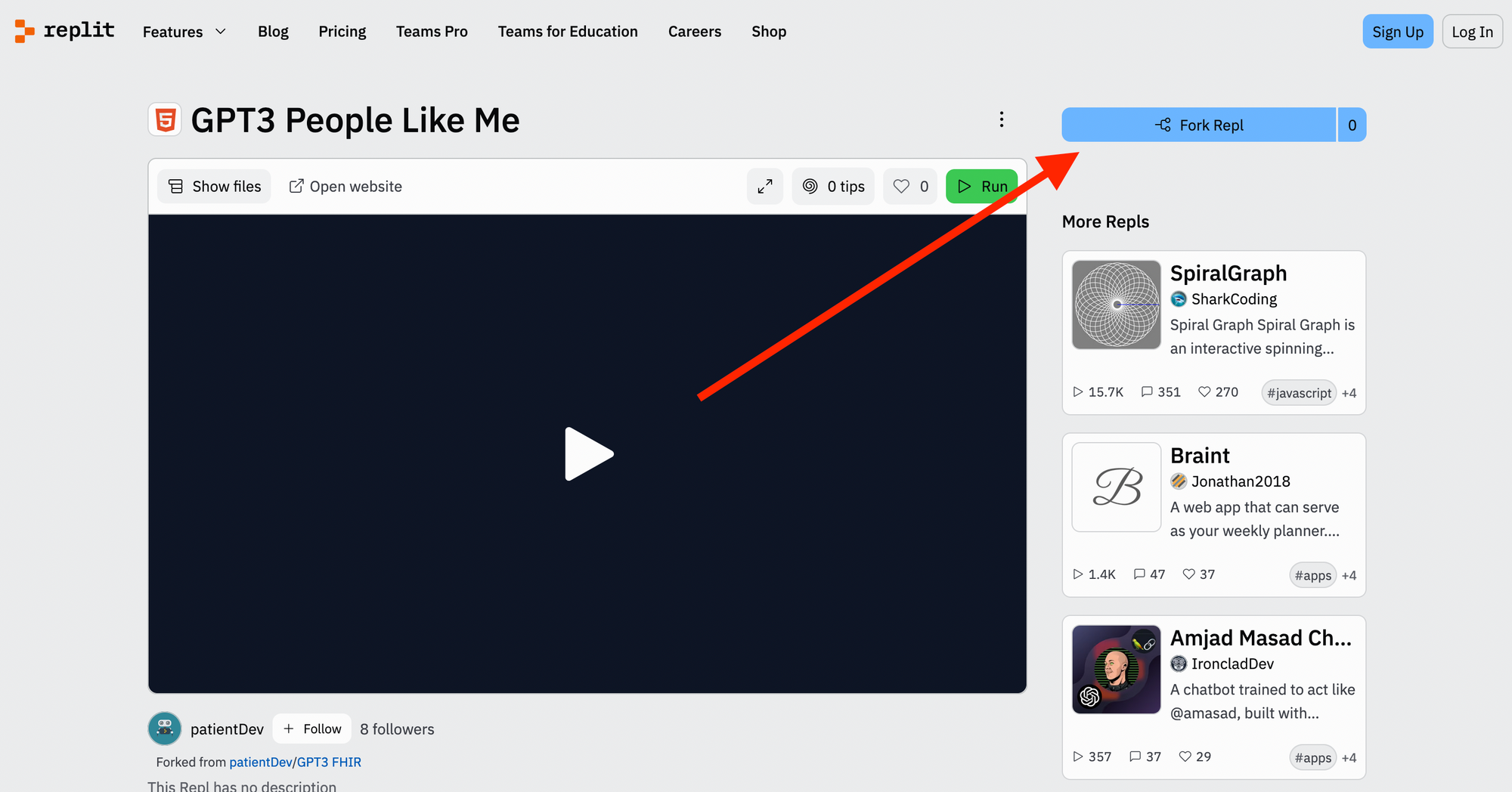1512x792 pixels.
Task: Click Amjad Masad Repl comments count 37
Action: (x=1145, y=756)
